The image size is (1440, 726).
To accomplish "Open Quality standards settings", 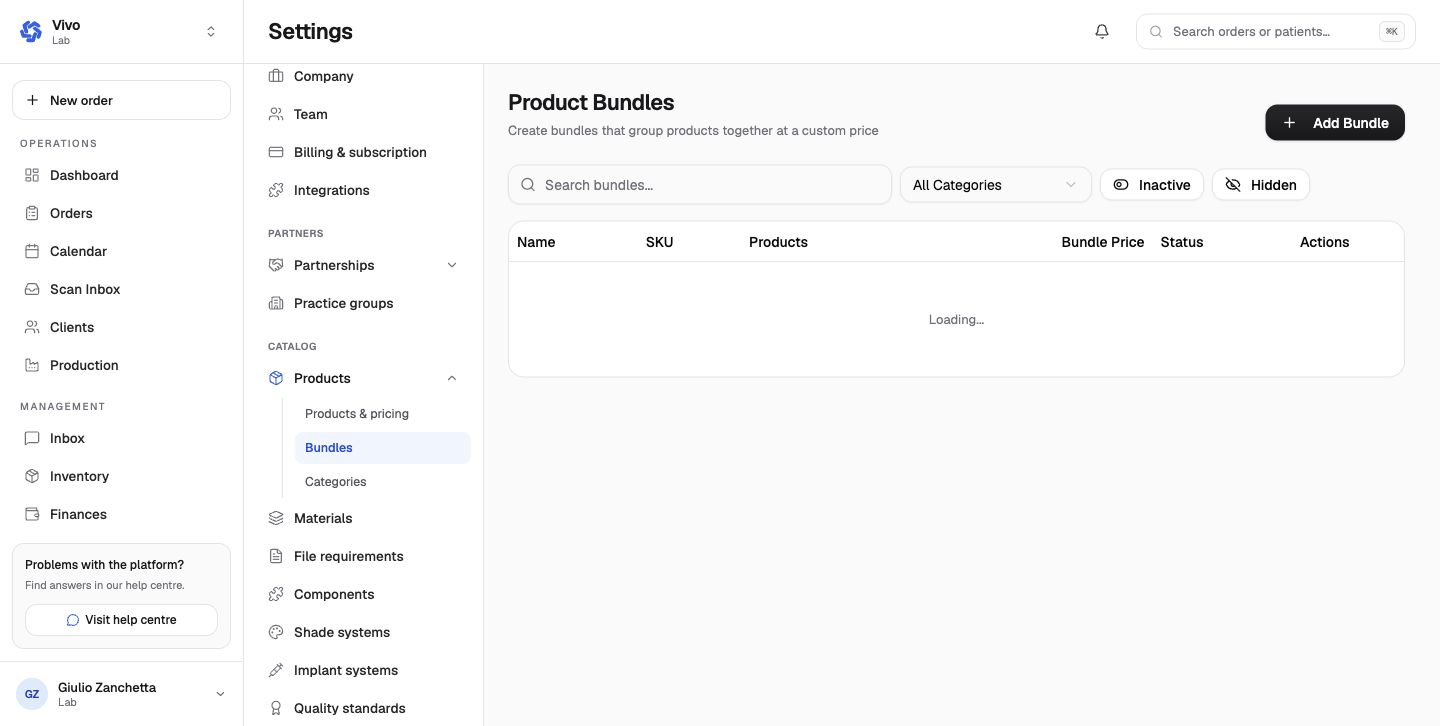I will click(x=364, y=708).
